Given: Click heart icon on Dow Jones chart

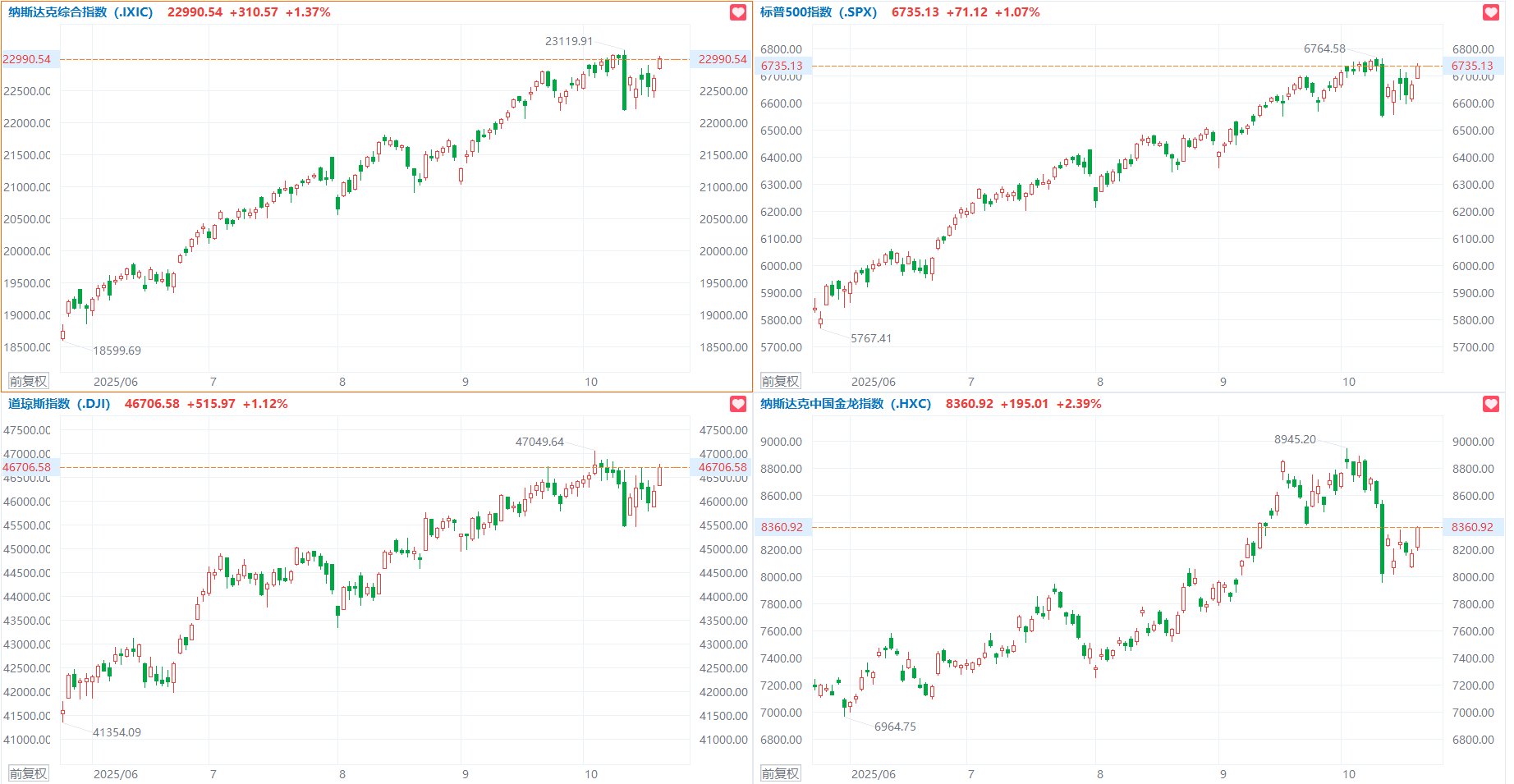Looking at the screenshot, I should click(x=737, y=404).
